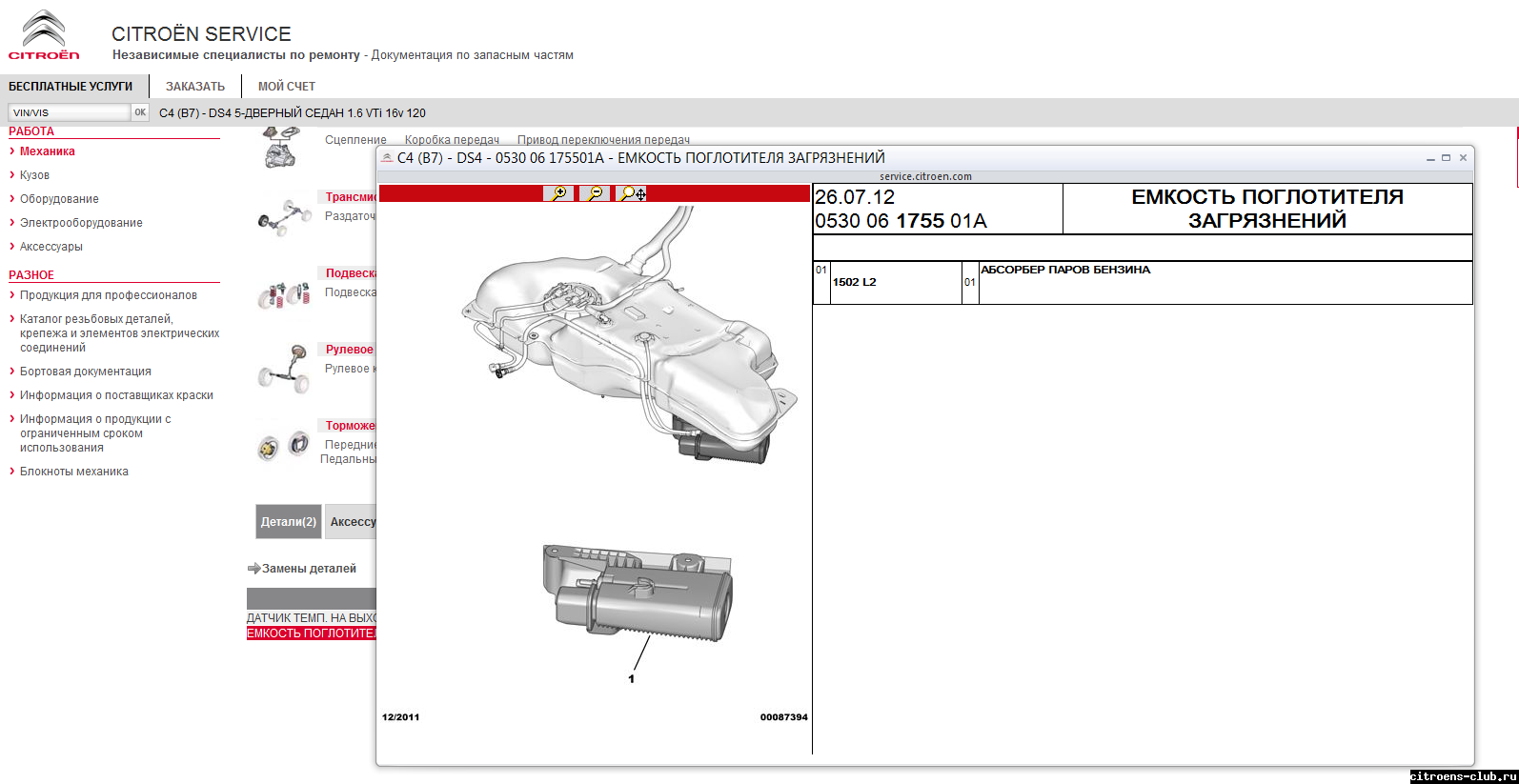Image resolution: width=1519 pixels, height=784 pixels.
Task: Expand Электрооборудование in the sidebar
Action: (x=81, y=223)
